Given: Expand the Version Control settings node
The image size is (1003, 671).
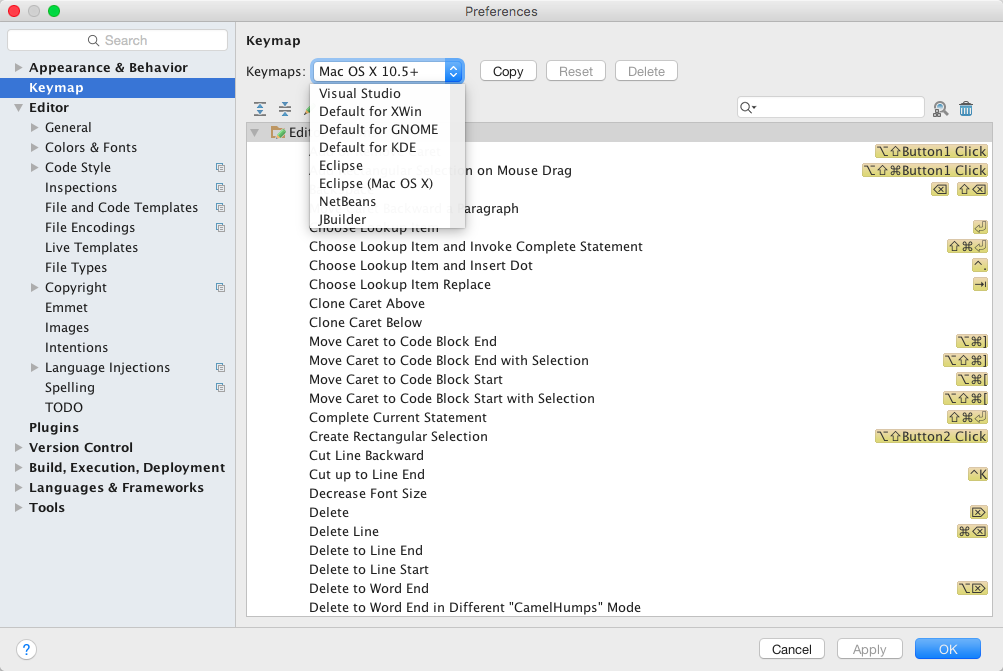Looking at the screenshot, I should 19,448.
